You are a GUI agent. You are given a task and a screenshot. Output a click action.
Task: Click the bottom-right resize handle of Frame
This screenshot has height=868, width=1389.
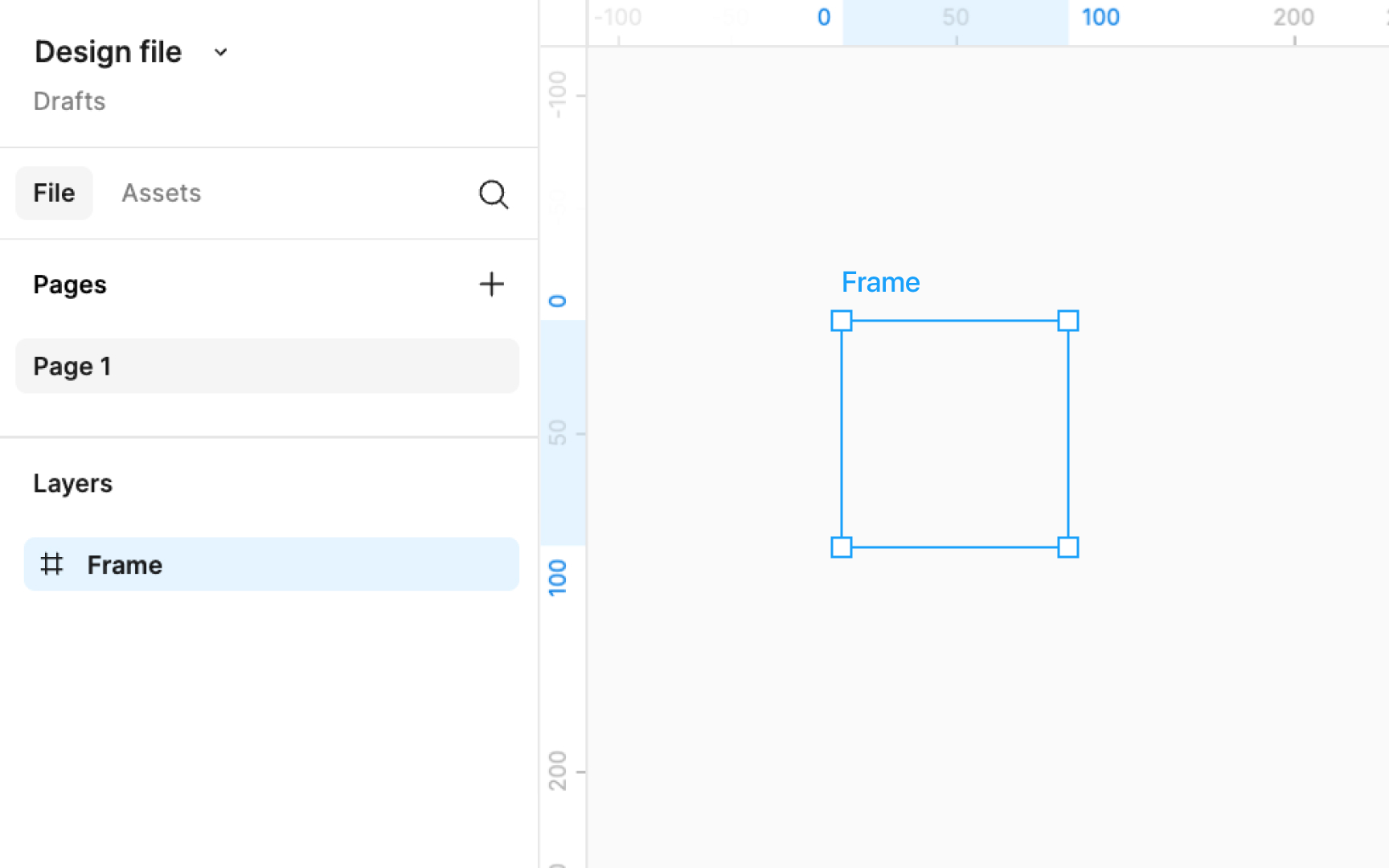pos(1067,547)
